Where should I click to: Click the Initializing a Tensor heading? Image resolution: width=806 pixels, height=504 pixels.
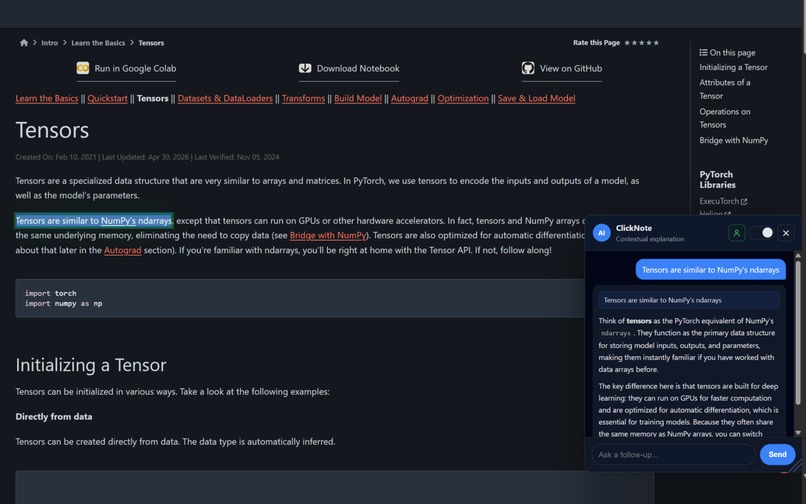point(91,365)
